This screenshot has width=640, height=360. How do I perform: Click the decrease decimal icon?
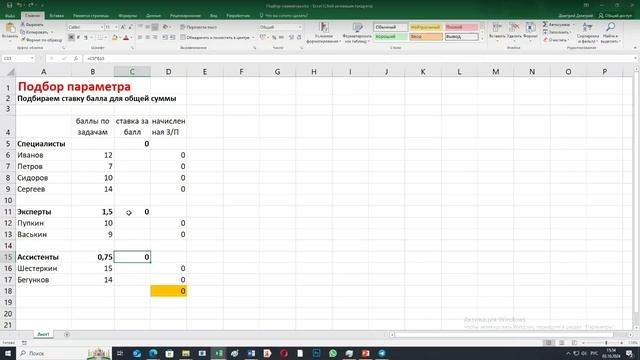point(299,38)
